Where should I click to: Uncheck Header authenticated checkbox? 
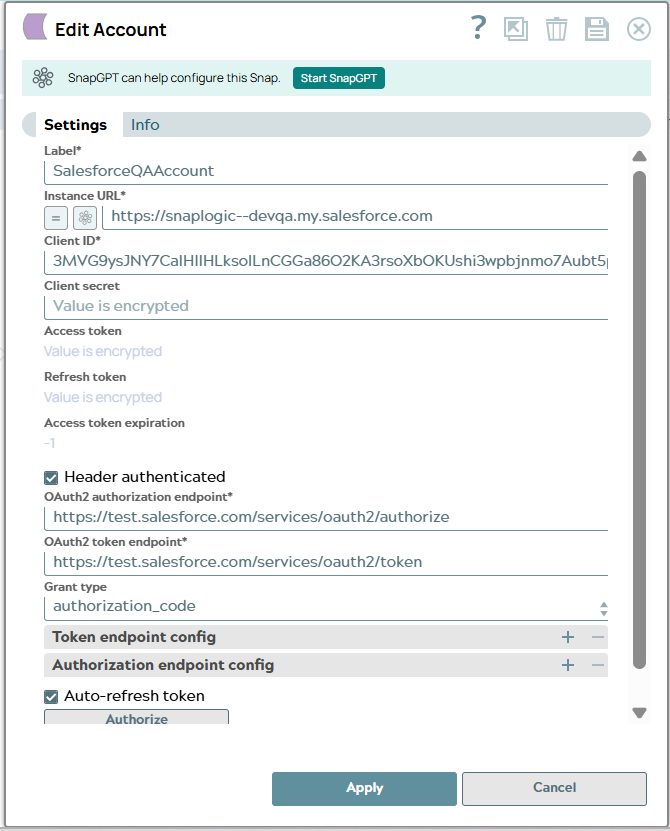coord(51,478)
